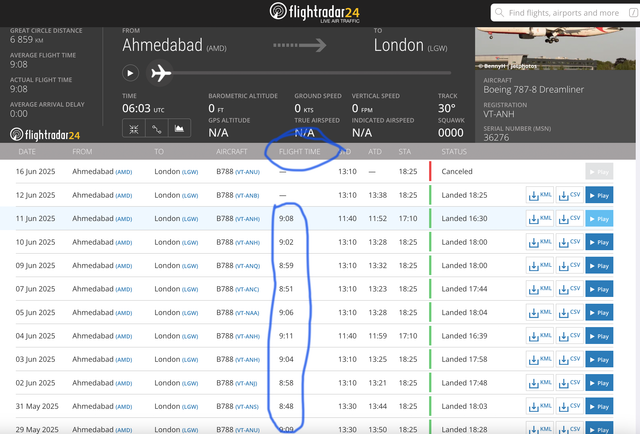Click the VT-ANH registration in aircraft panel

pyautogui.click(x=499, y=114)
